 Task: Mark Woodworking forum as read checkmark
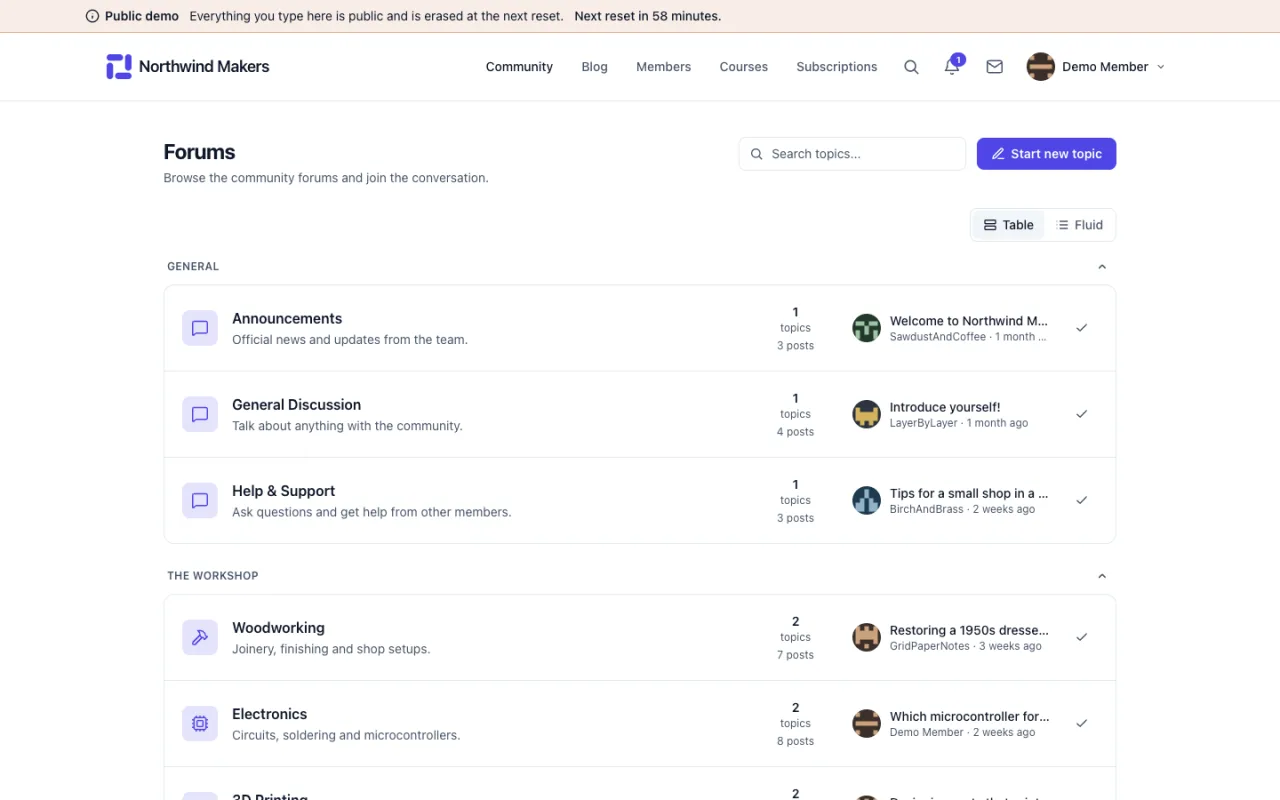1081,637
